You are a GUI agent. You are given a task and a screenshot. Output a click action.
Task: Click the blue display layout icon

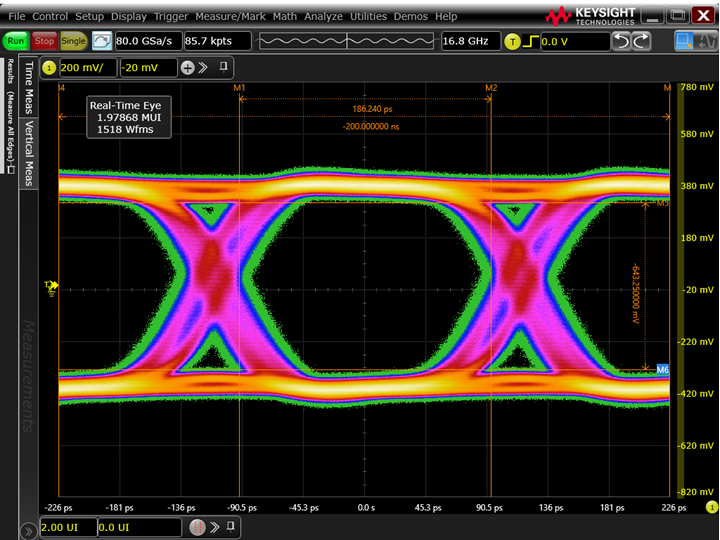(686, 41)
